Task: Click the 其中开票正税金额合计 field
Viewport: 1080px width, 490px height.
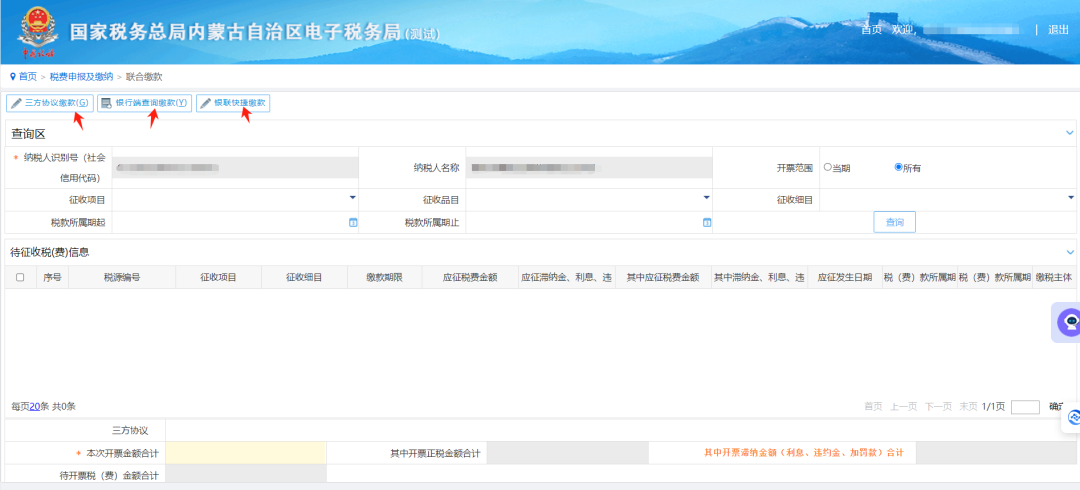Action: tap(568, 453)
